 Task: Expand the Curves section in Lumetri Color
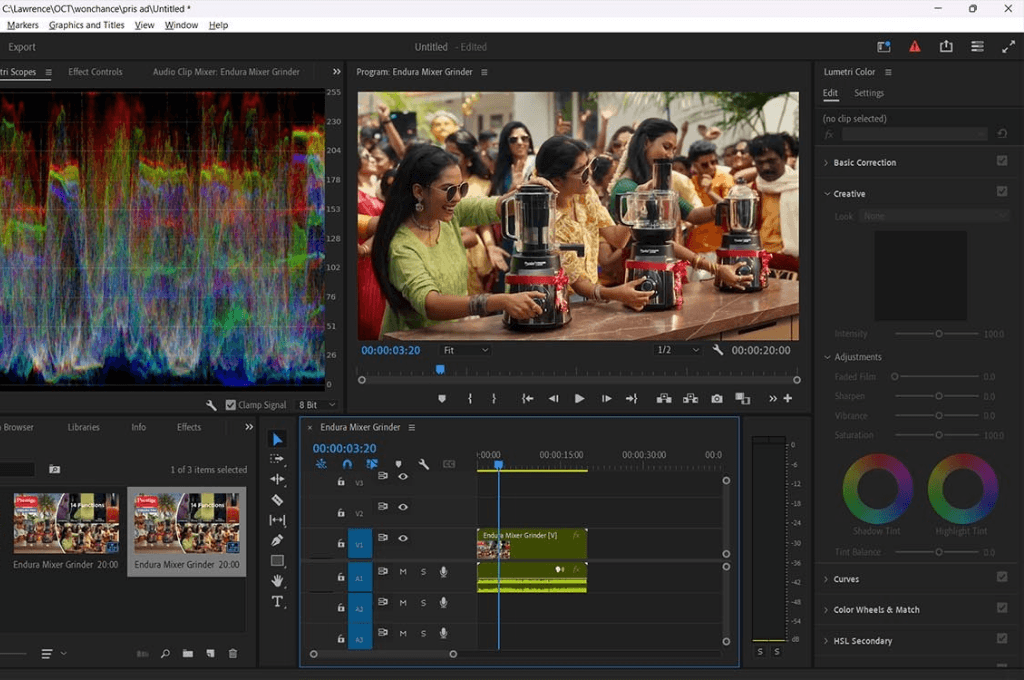845,579
